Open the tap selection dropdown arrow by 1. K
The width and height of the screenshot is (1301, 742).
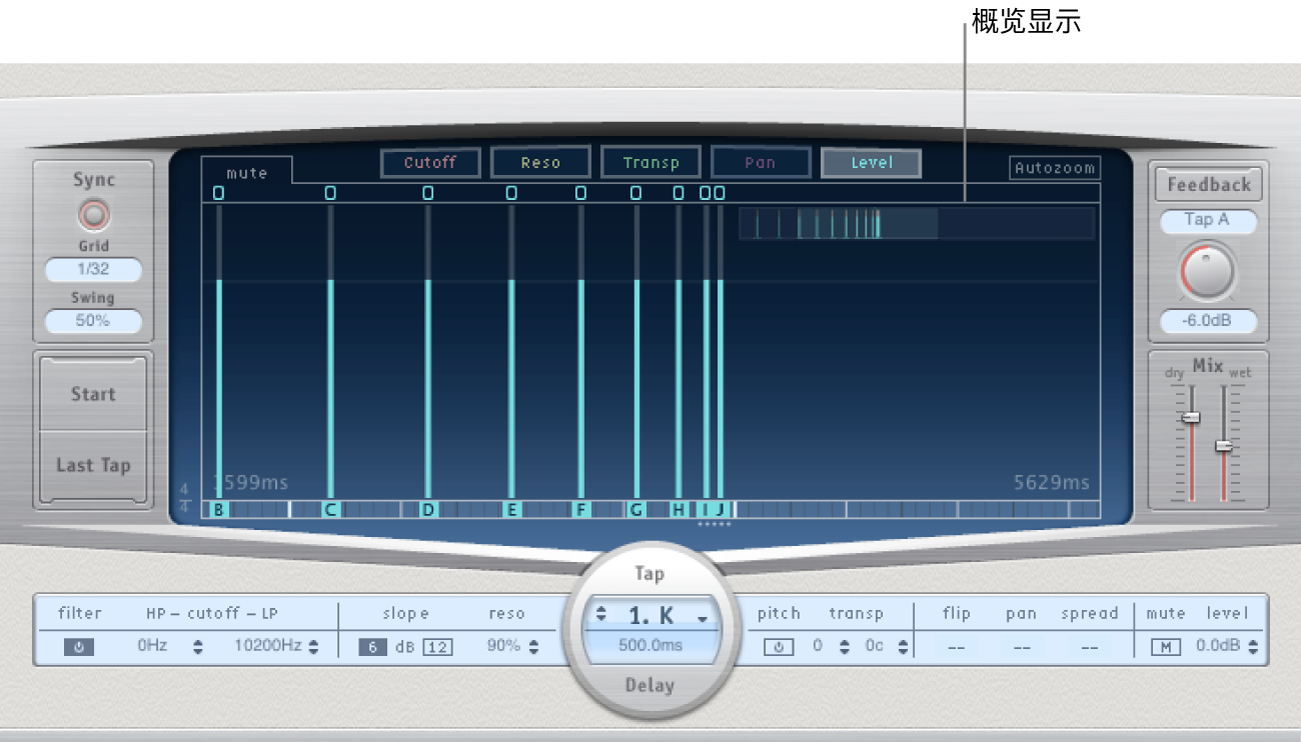pos(703,619)
